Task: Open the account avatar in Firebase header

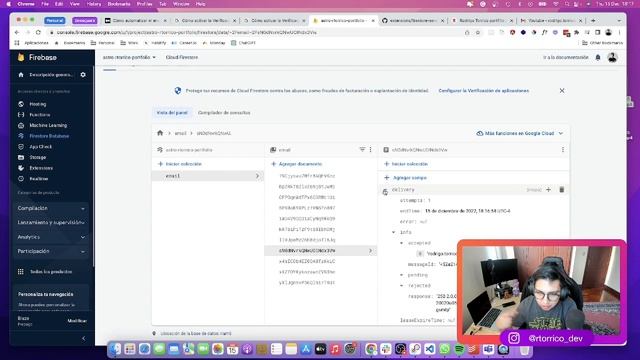Action: pos(612,58)
